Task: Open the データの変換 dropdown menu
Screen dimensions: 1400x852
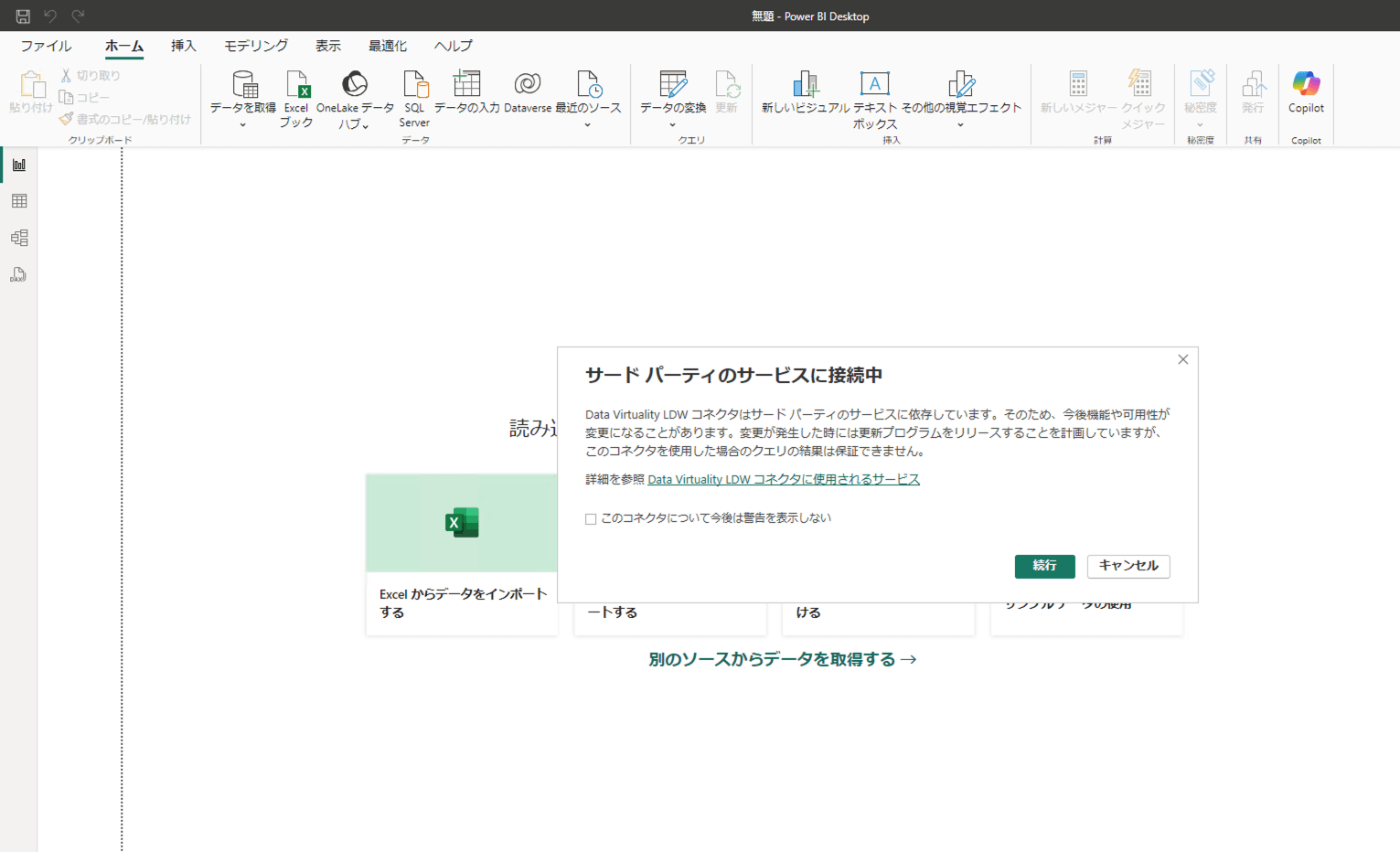Action: [x=672, y=125]
